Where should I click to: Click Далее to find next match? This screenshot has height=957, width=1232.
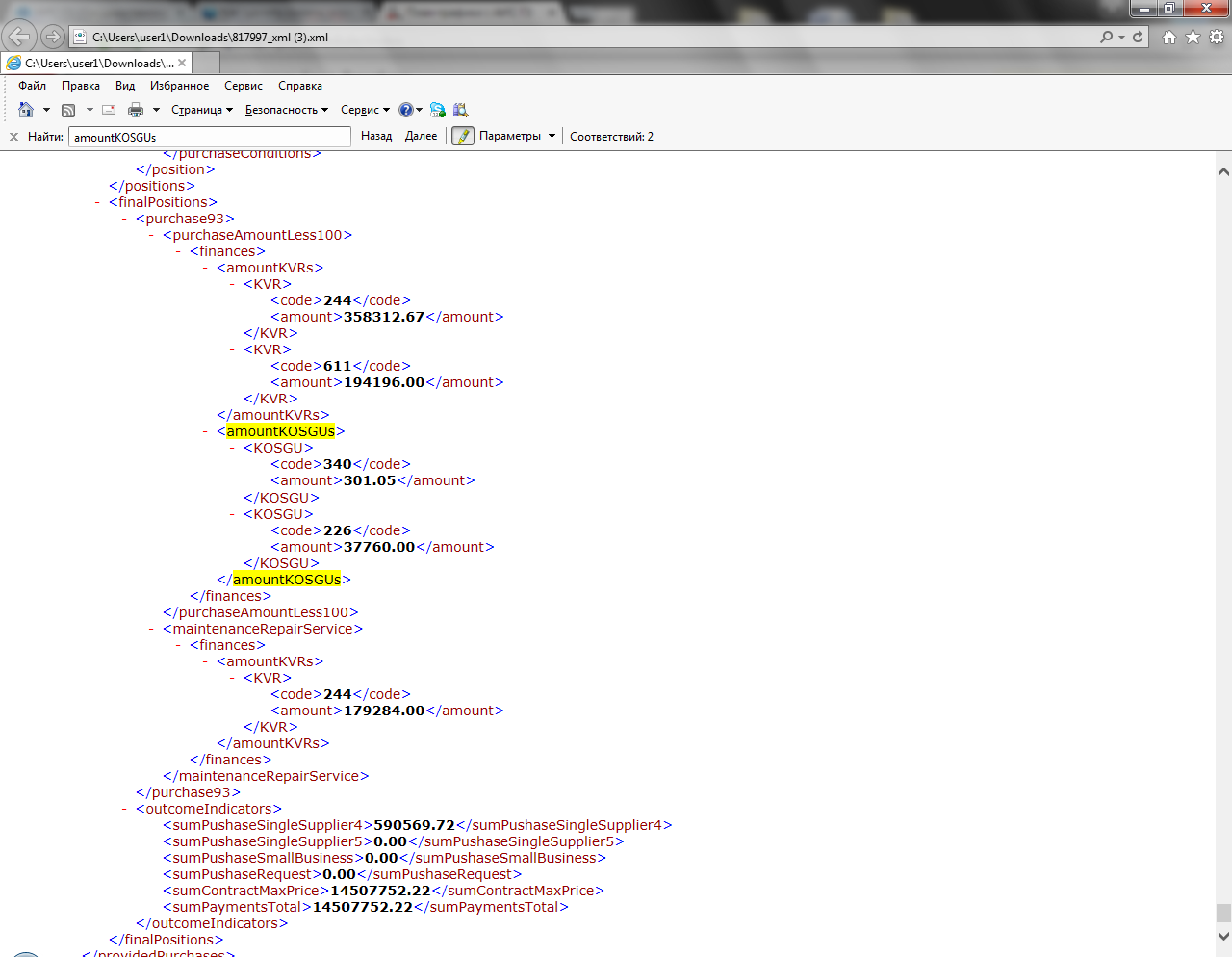pyautogui.click(x=421, y=137)
